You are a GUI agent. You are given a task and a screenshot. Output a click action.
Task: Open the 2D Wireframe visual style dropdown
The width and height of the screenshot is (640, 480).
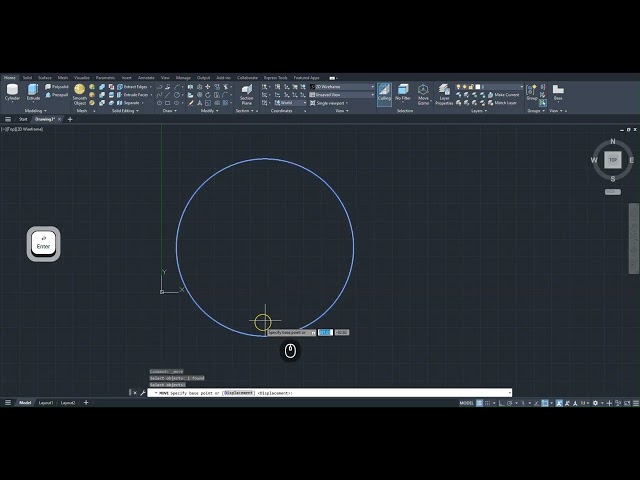tap(342, 87)
